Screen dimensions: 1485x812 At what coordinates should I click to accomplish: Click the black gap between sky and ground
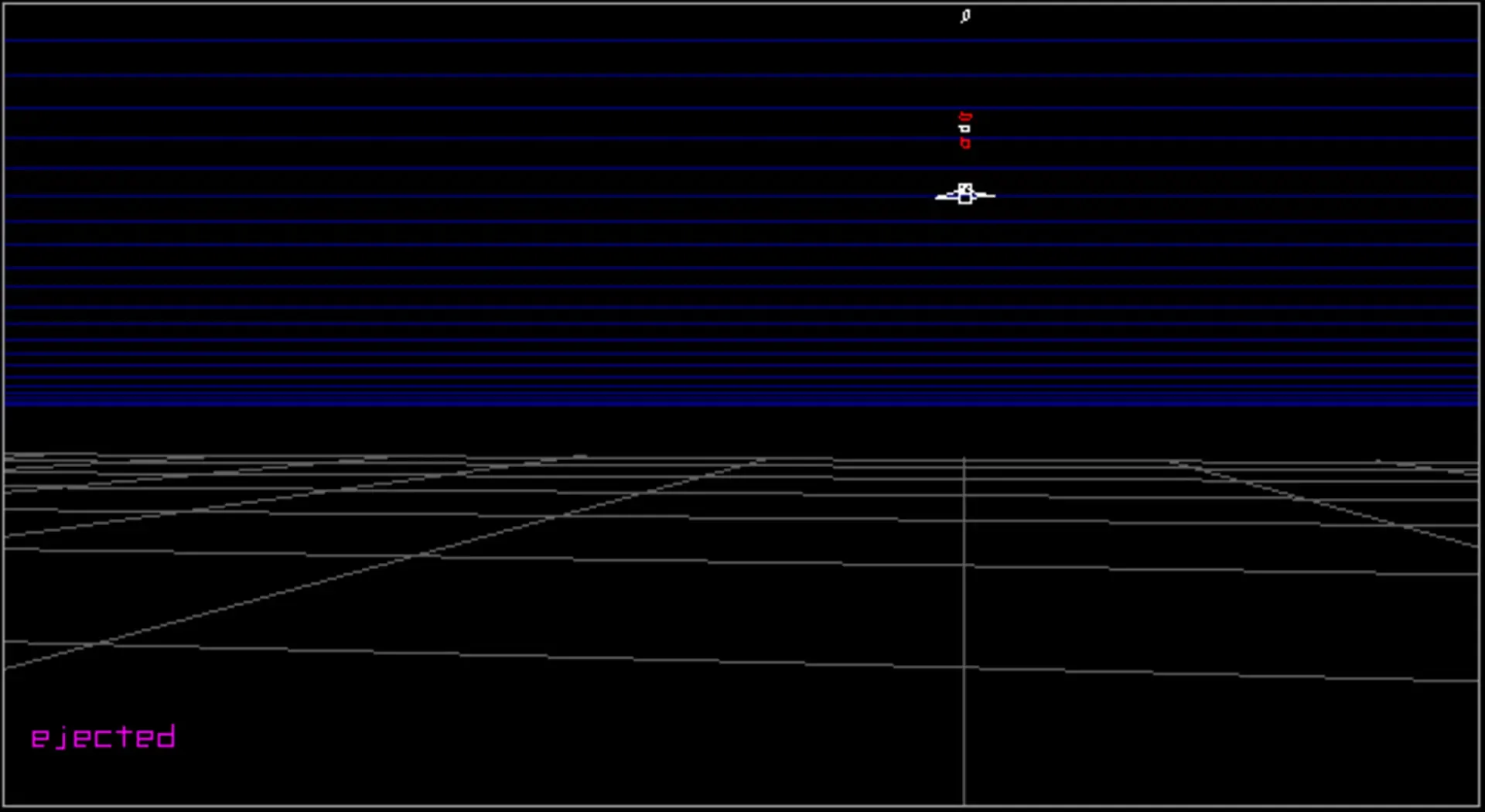[742, 429]
